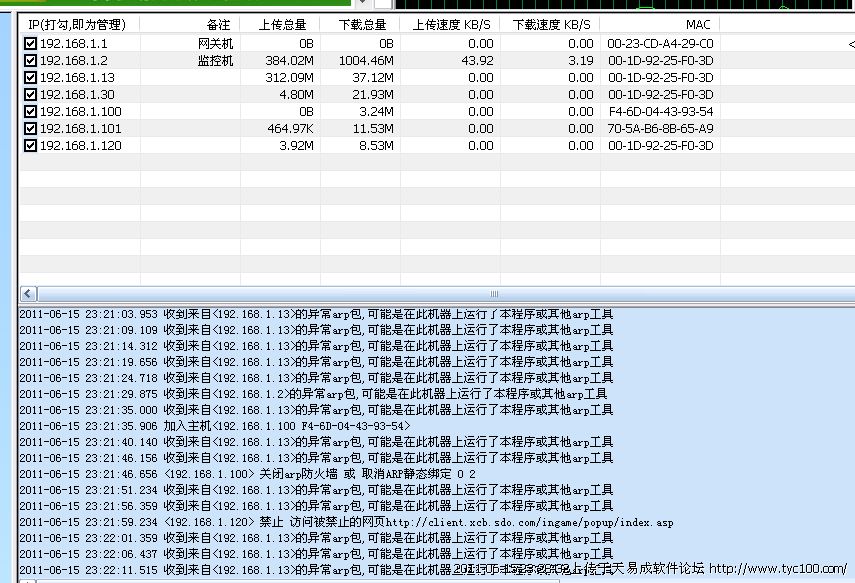Sort hosts by the MAC column header
The width and height of the screenshot is (855, 583).
[x=699, y=24]
